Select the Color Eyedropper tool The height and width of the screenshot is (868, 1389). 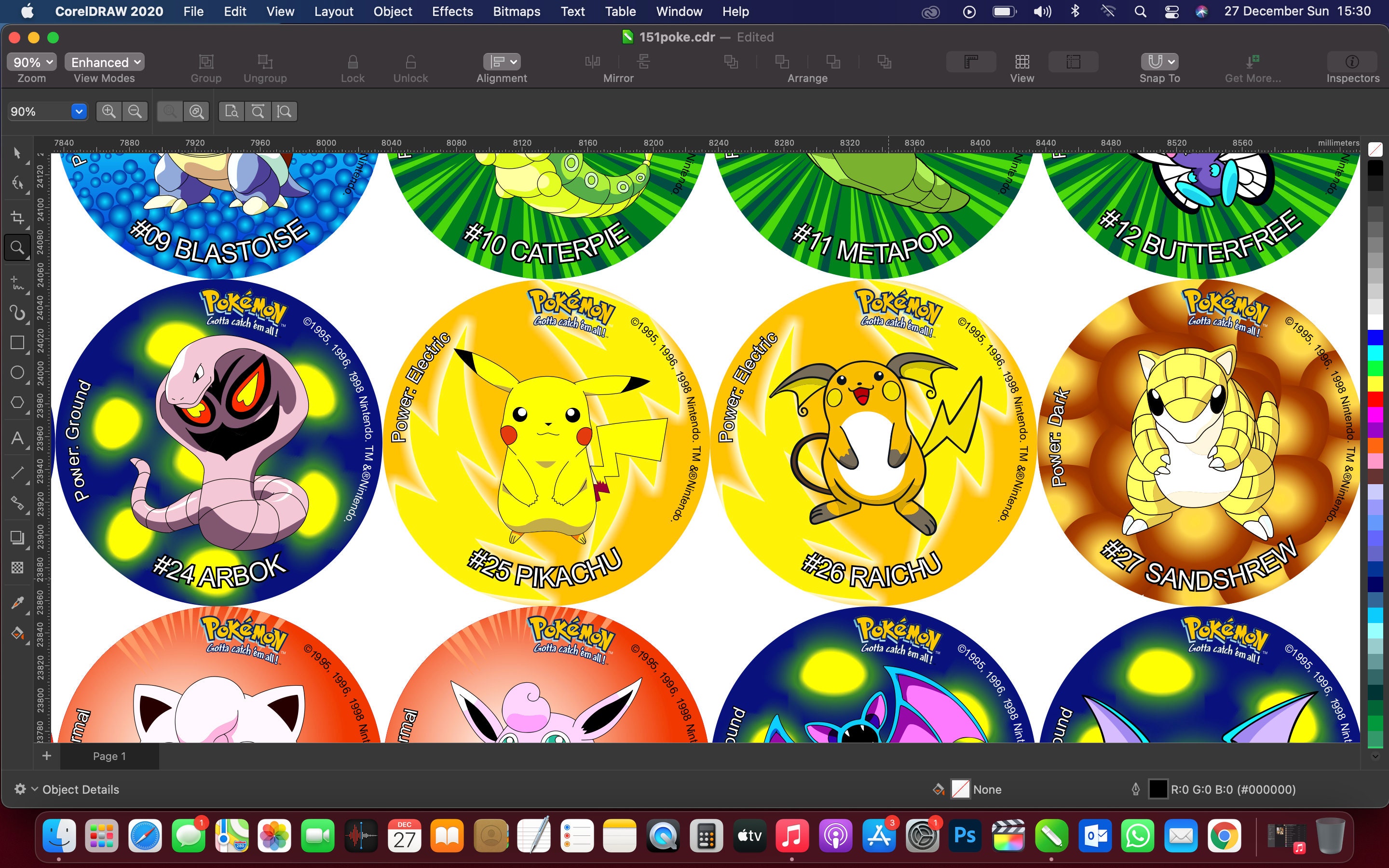click(x=17, y=602)
